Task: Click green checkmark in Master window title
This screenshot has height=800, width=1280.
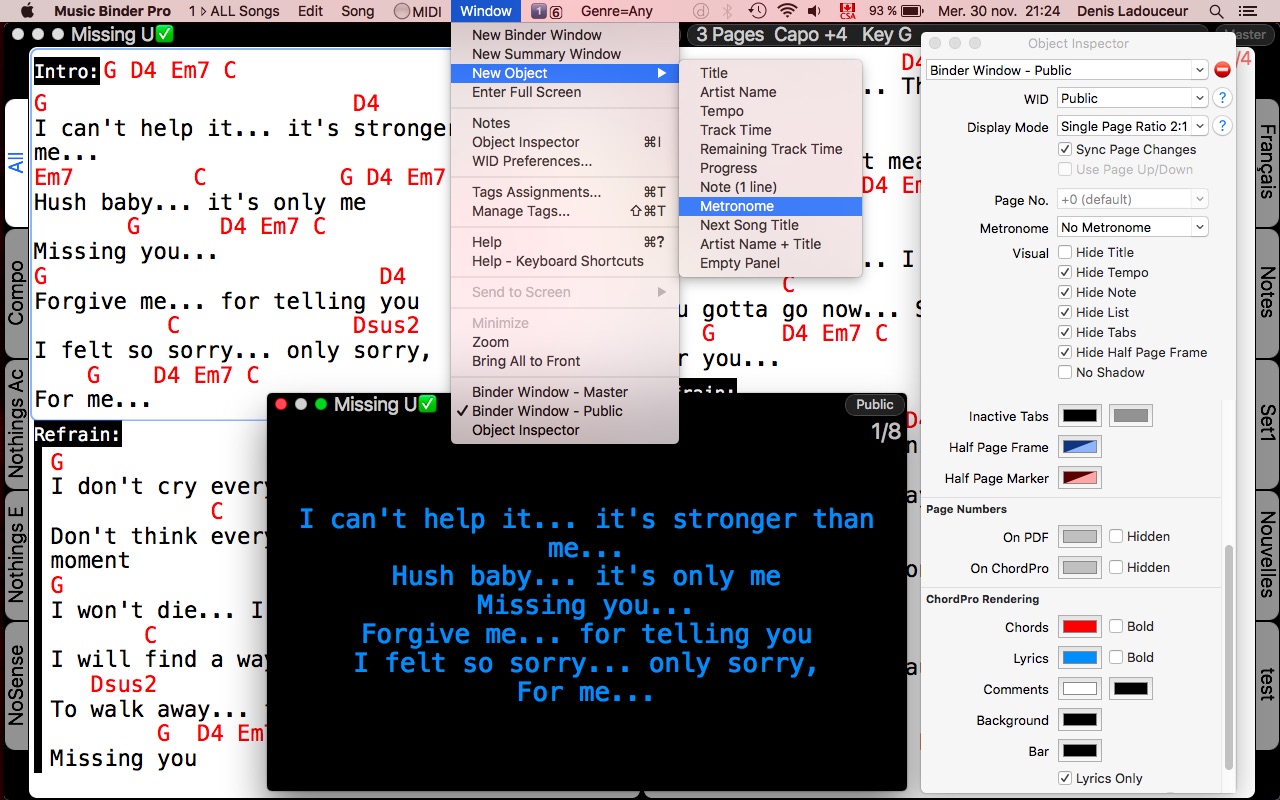Action: click(165, 34)
